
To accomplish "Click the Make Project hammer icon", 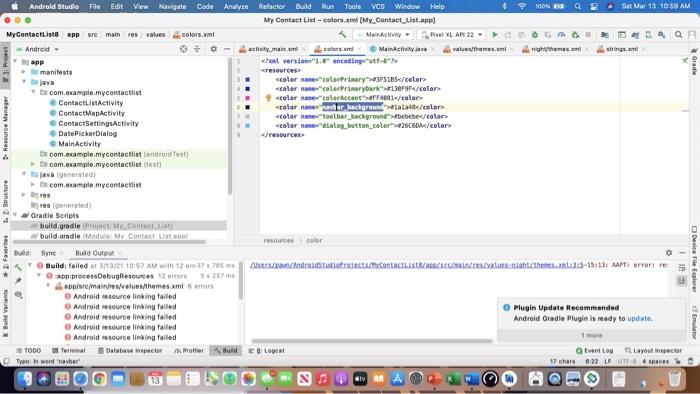I will (x=342, y=34).
